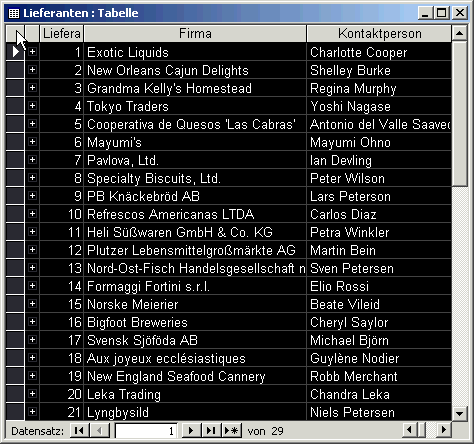
Task: Expand the Grandma Kelly's Homestead row
Action: point(32,88)
